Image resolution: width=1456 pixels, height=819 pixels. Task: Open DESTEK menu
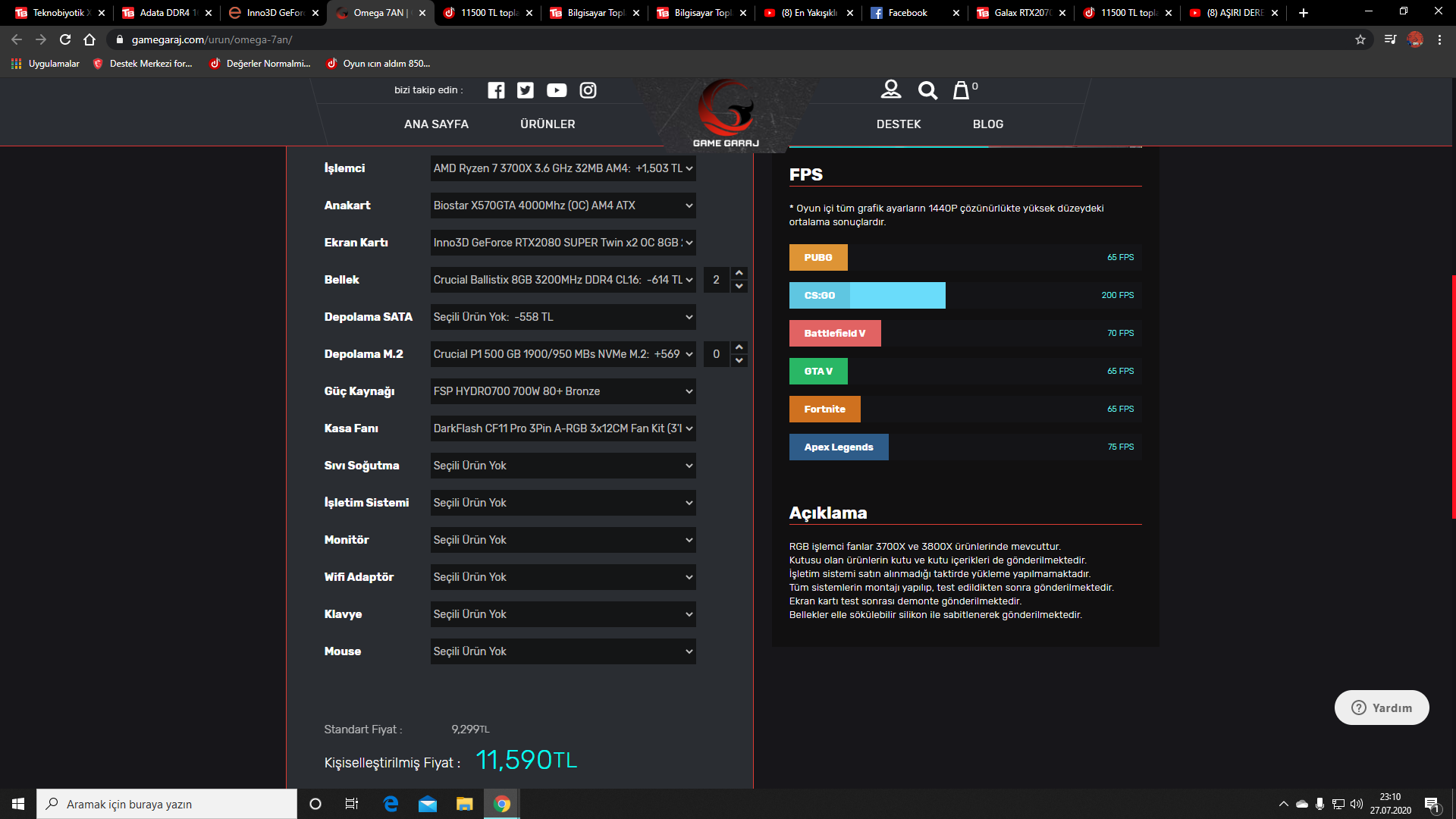[x=899, y=124]
